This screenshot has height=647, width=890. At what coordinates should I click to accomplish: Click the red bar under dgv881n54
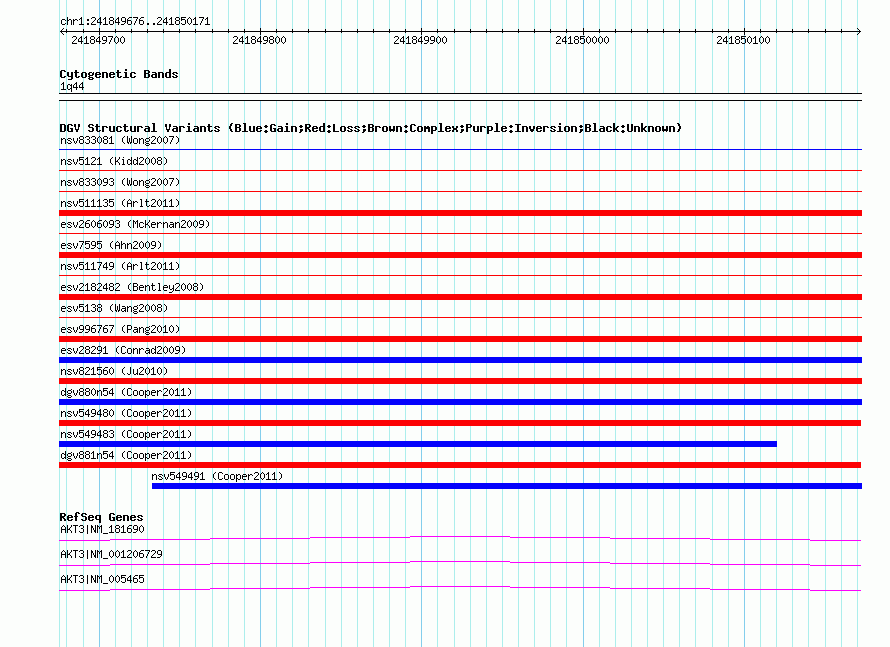[460, 465]
